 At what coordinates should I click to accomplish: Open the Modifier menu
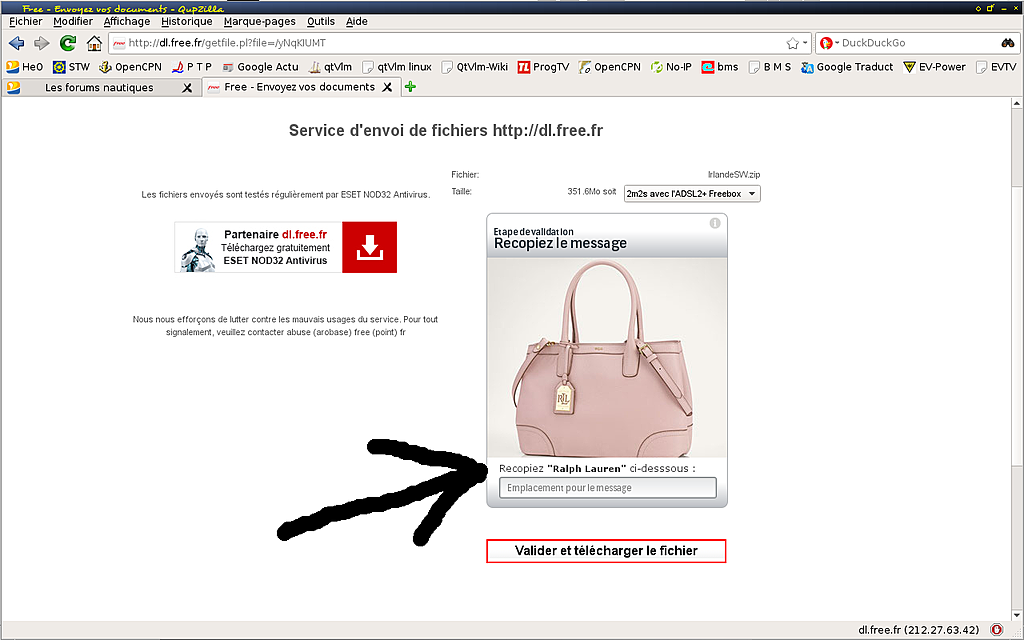coord(72,22)
